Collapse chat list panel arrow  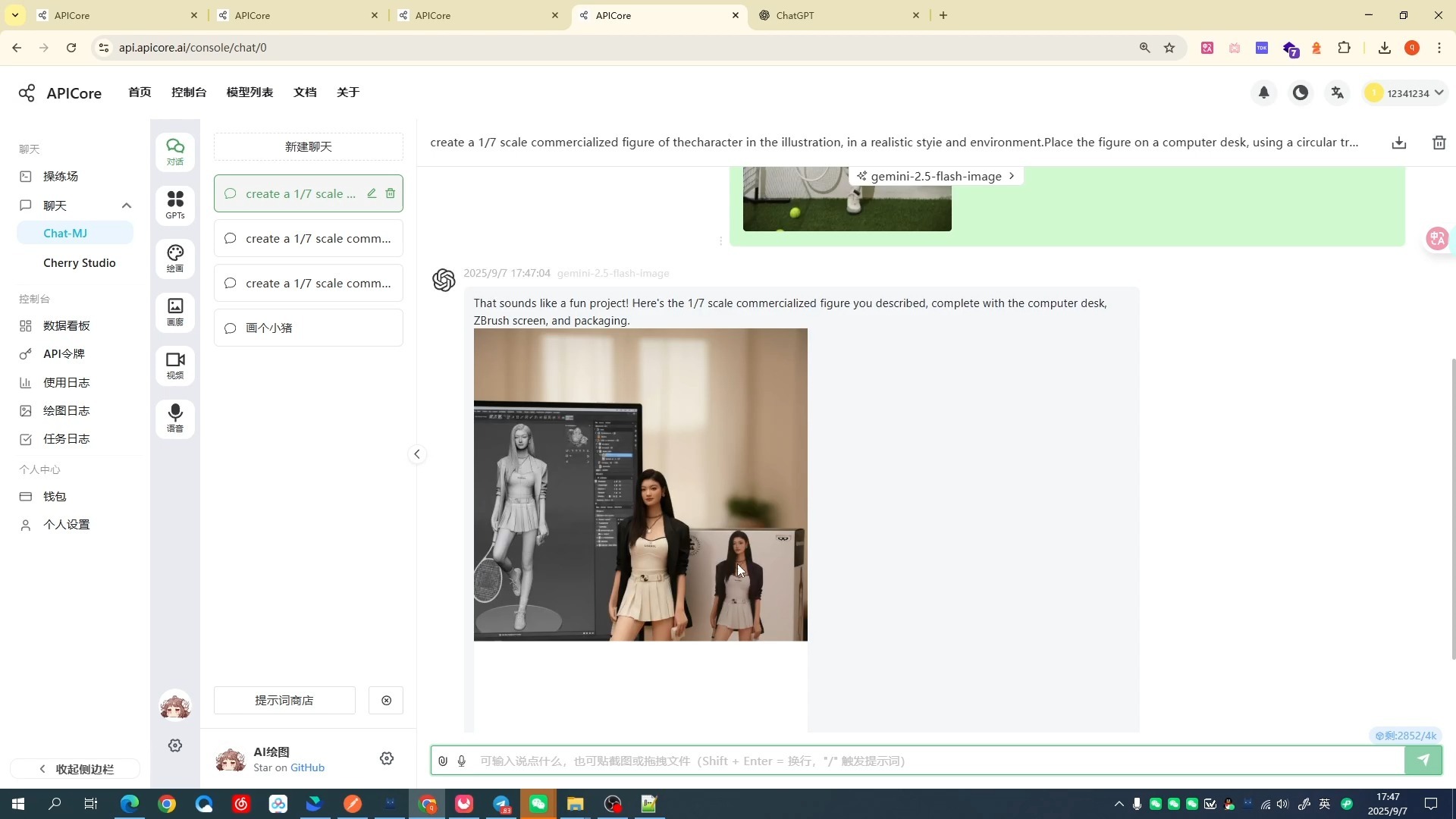point(416,454)
